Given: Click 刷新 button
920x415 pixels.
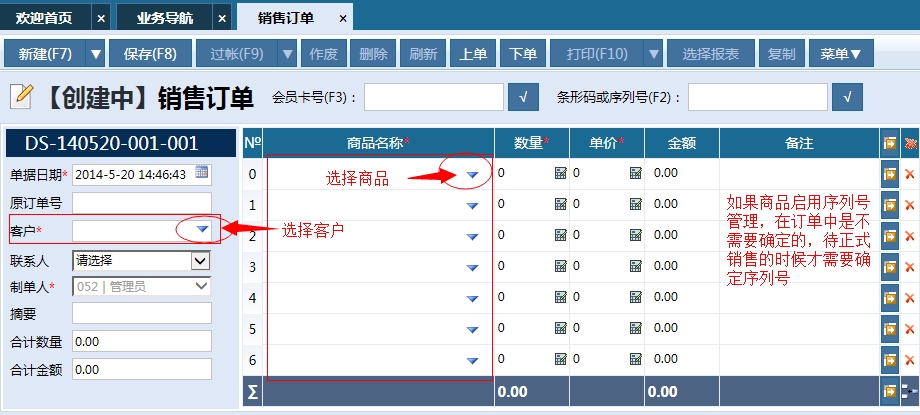Looking at the screenshot, I should [423, 54].
